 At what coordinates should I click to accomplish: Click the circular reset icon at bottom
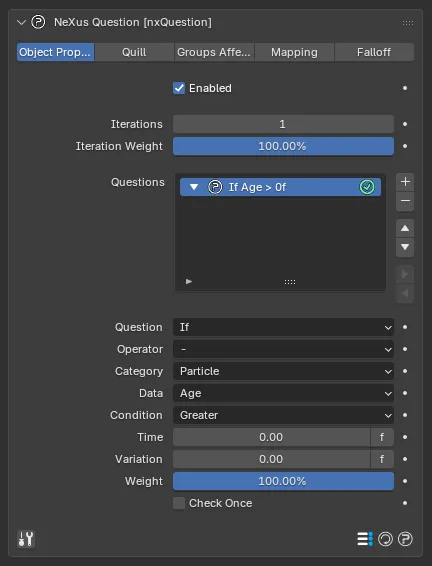385,539
